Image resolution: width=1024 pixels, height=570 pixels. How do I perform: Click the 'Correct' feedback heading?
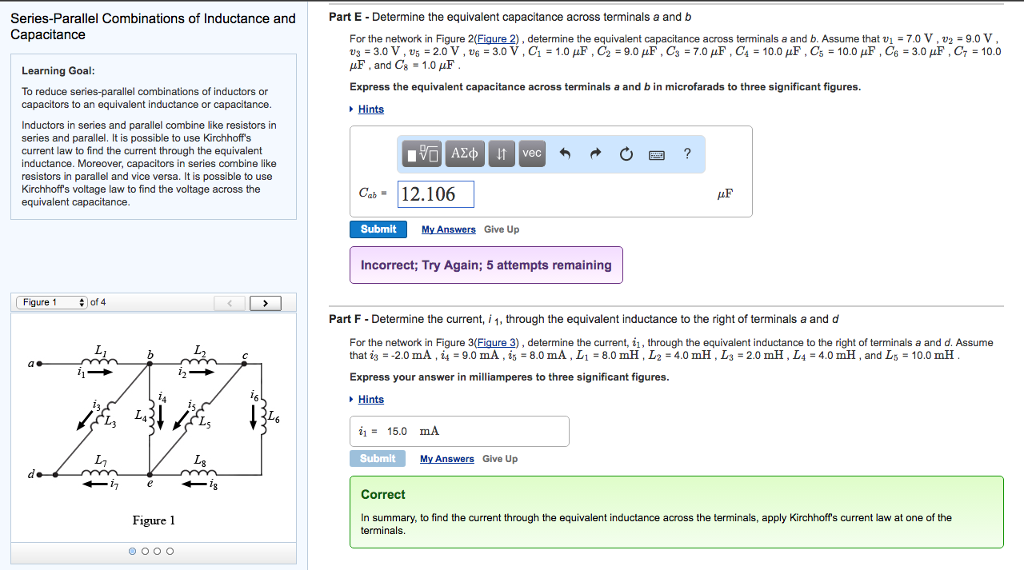[x=383, y=495]
